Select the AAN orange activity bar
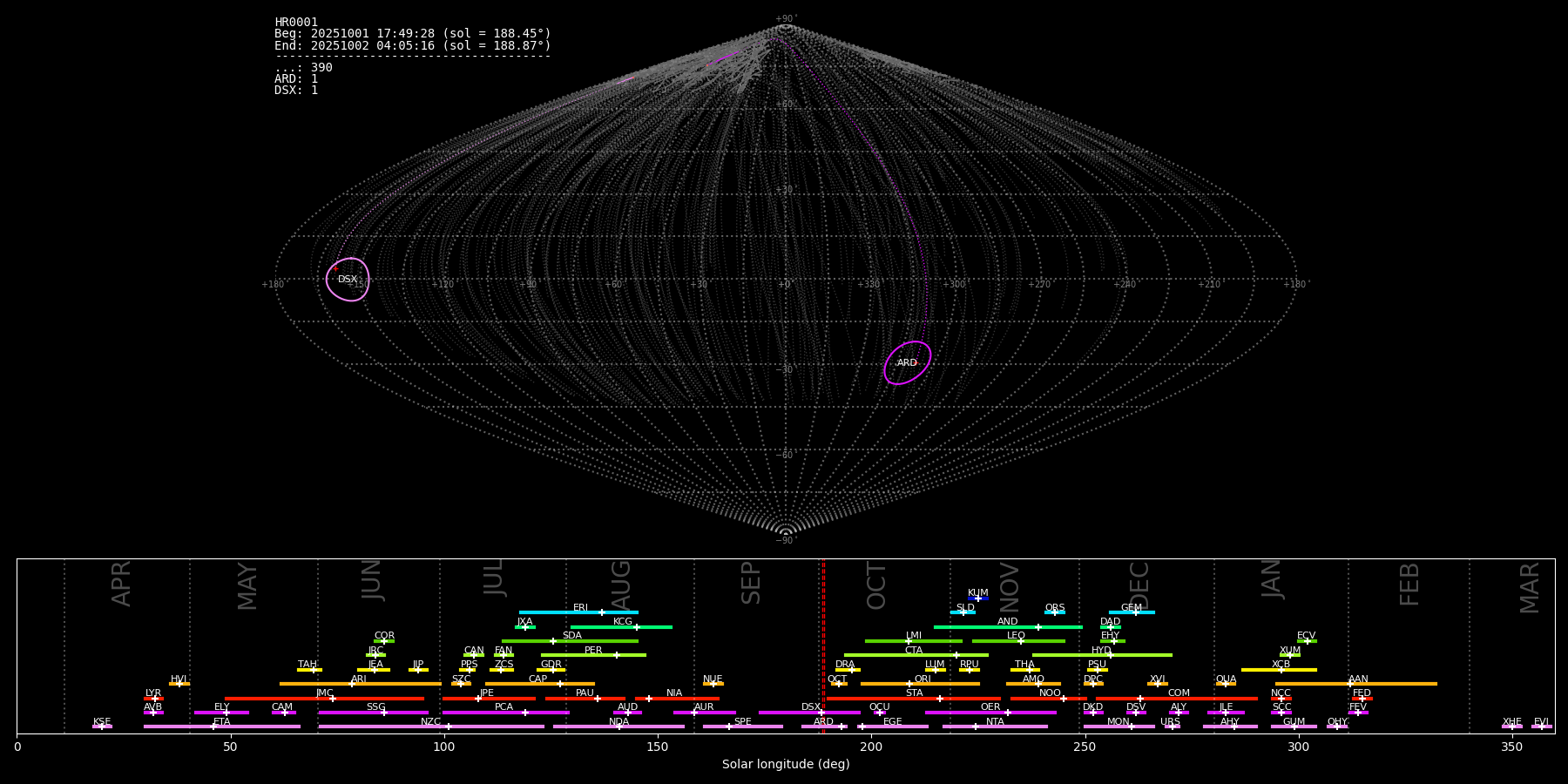1568x784 pixels. [x=1356, y=684]
